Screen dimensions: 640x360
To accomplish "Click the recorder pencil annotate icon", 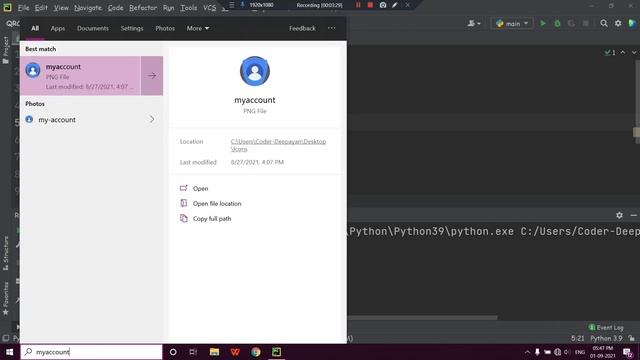I will (x=395, y=5).
